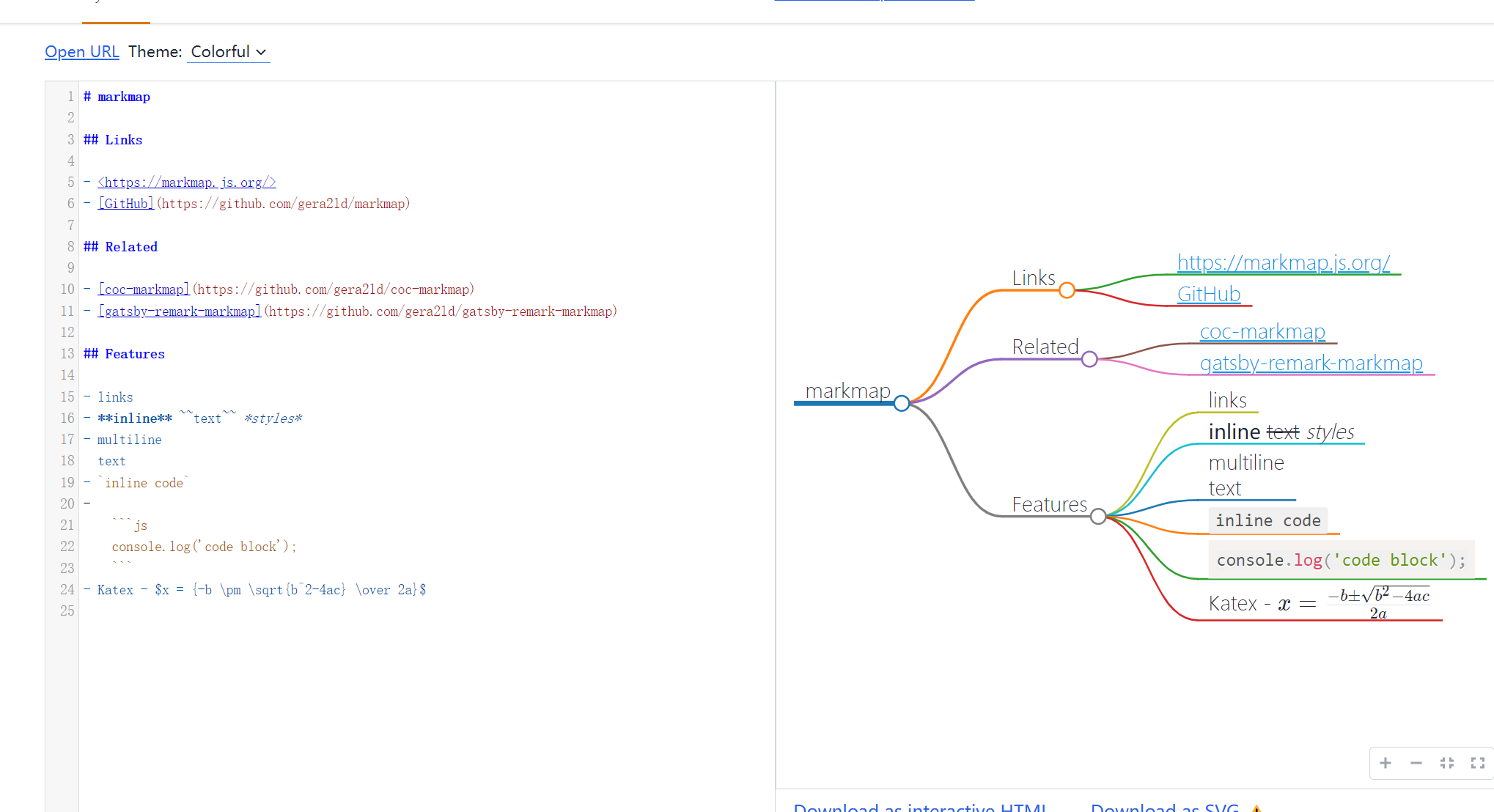Open the GitHub link in the mindmap
The image size is (1494, 812).
click(x=1208, y=294)
